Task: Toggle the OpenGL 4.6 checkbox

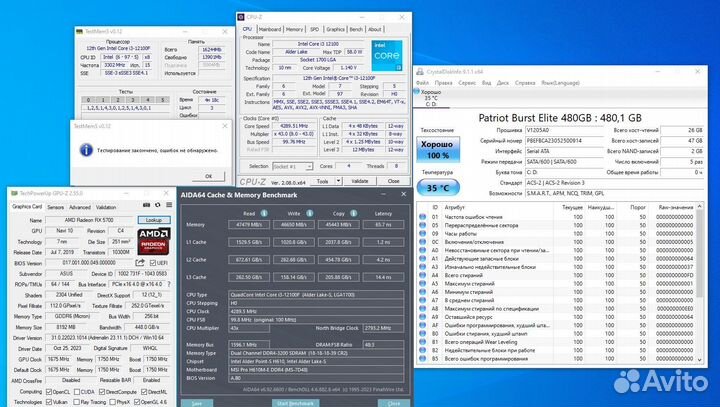Action: point(136,402)
